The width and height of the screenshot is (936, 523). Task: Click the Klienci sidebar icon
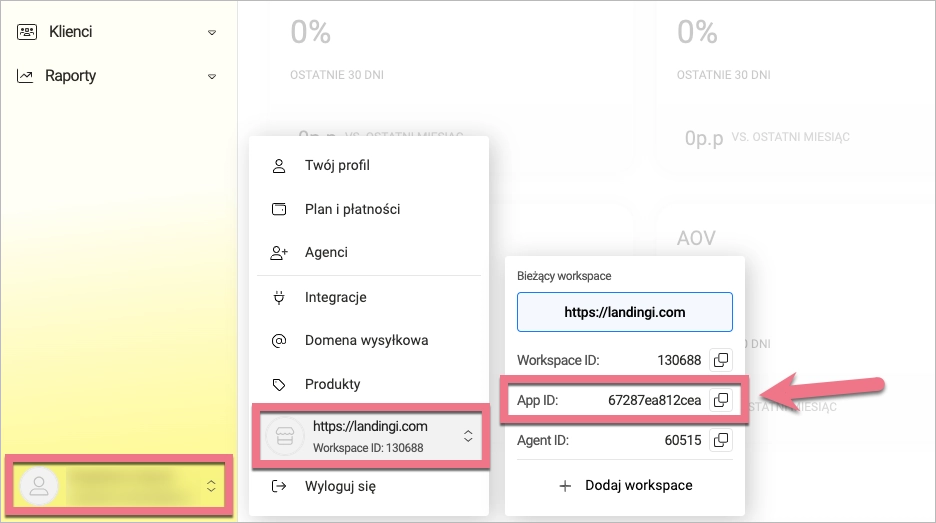tap(27, 32)
